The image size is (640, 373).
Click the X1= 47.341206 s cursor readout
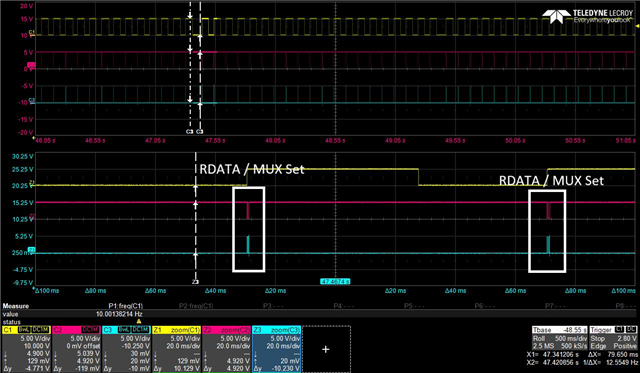click(552, 355)
